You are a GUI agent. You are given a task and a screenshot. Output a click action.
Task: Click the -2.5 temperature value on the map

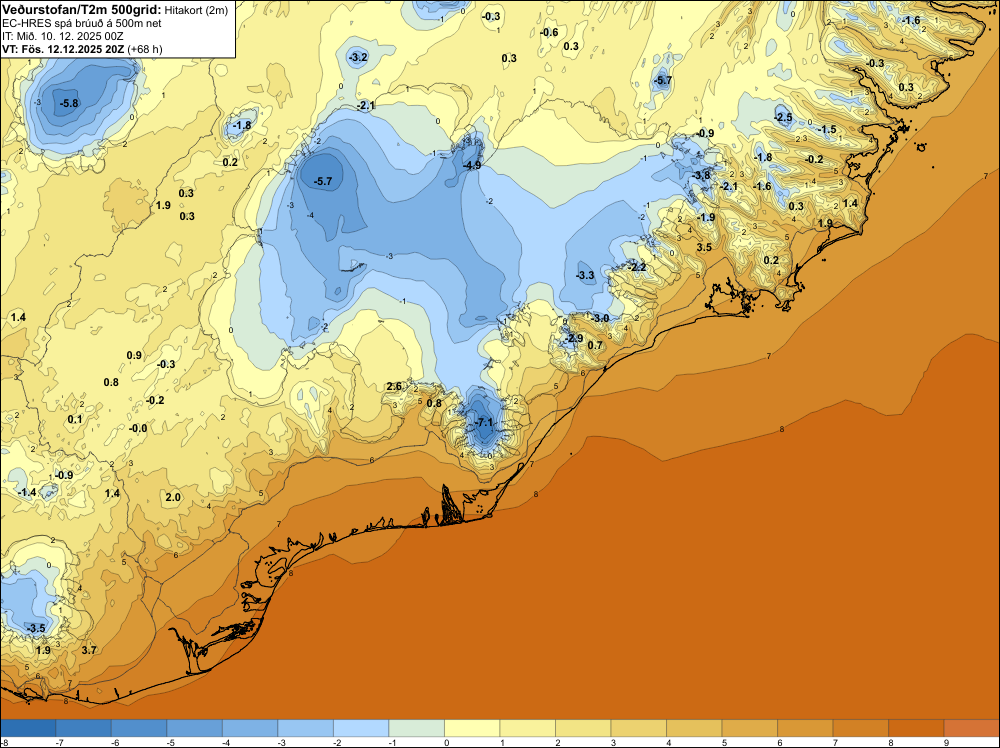tap(783, 117)
